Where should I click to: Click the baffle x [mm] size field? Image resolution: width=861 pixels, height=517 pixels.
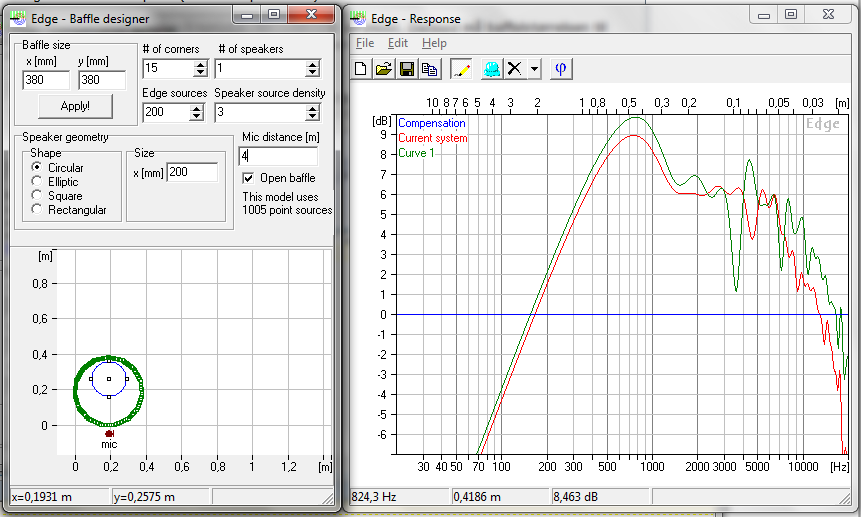(x=46, y=80)
